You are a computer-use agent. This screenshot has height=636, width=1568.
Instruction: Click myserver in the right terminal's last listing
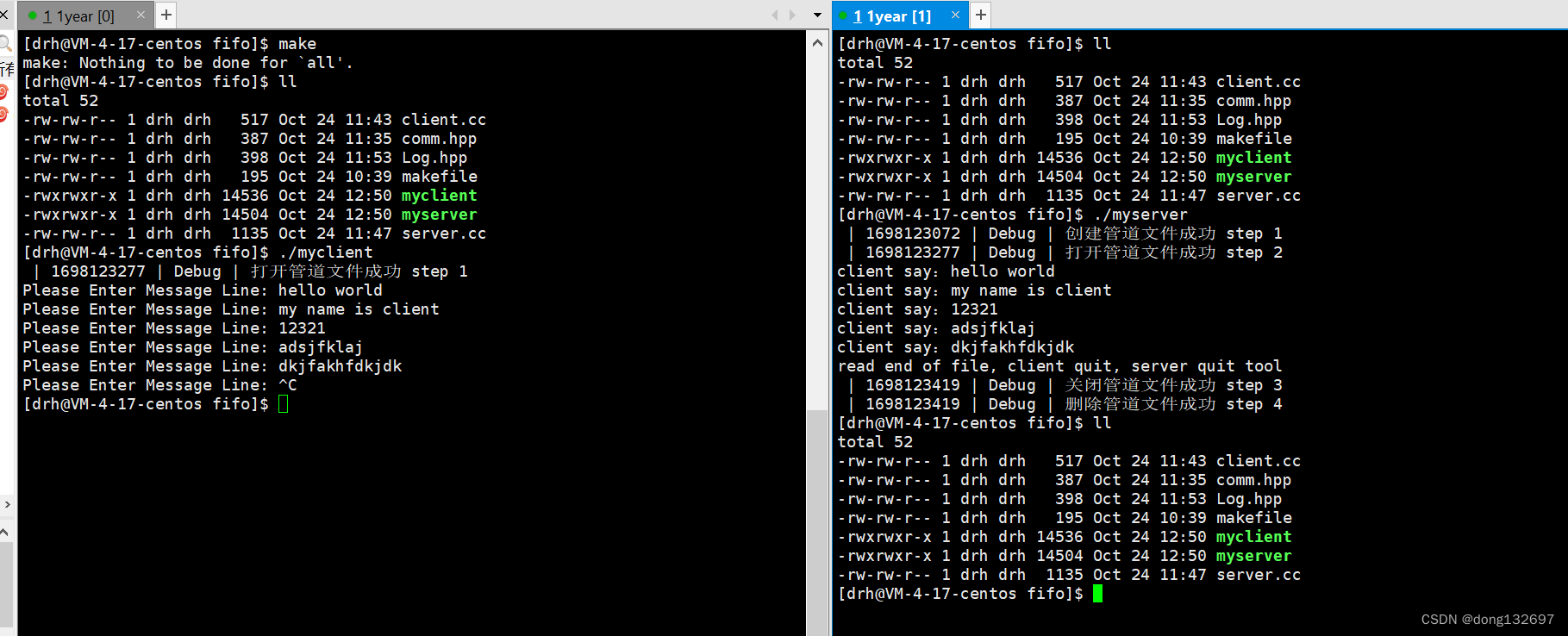(x=1254, y=556)
